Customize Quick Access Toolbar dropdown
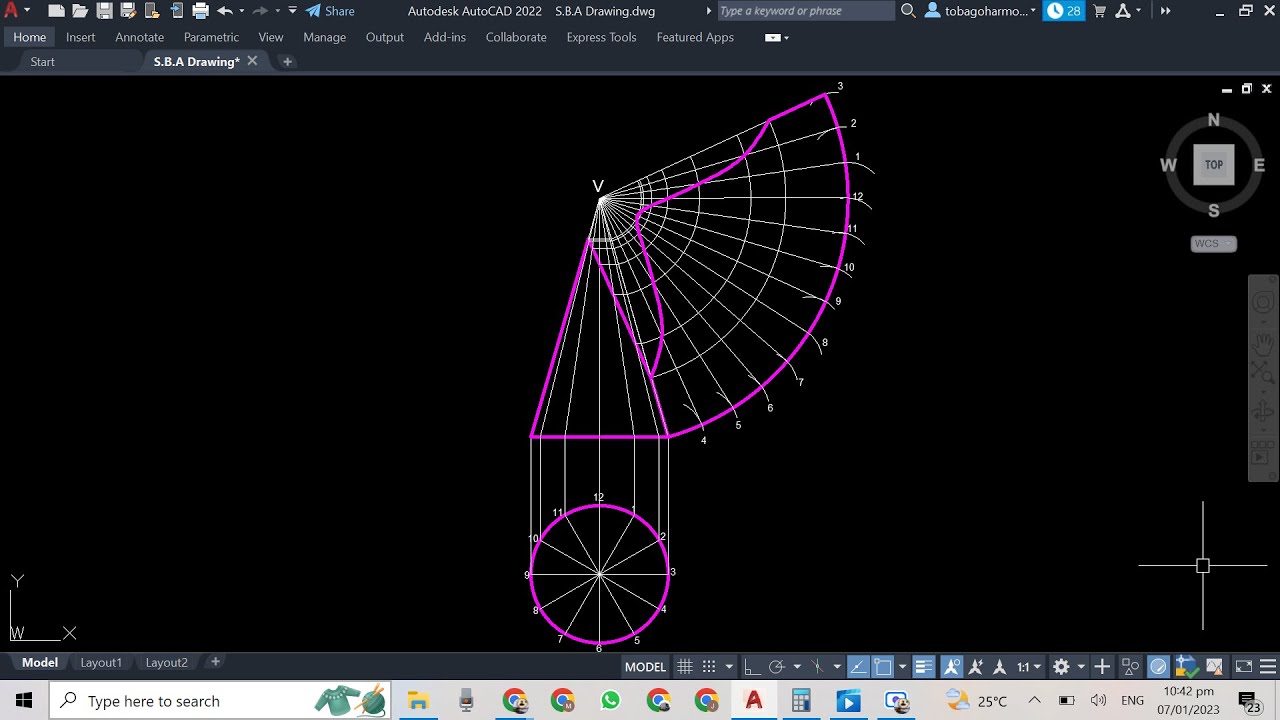Viewport: 1280px width, 720px height. pos(292,11)
